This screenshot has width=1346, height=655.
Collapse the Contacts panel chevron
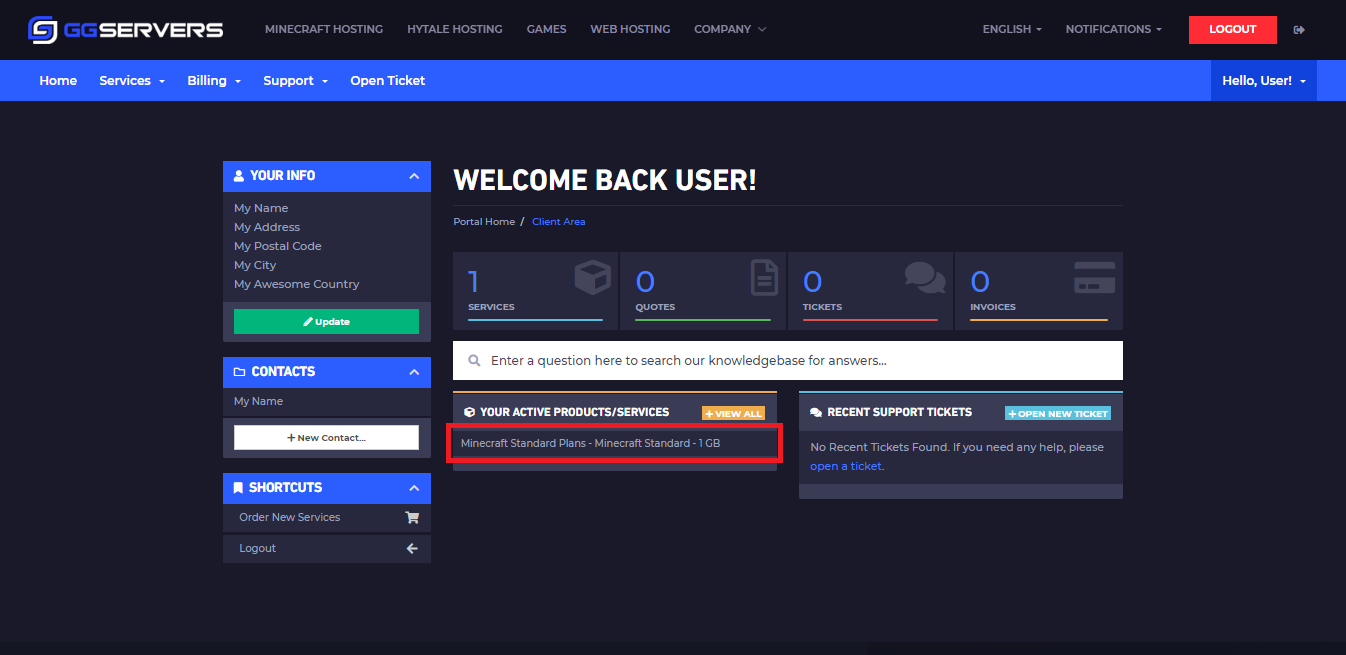(414, 372)
